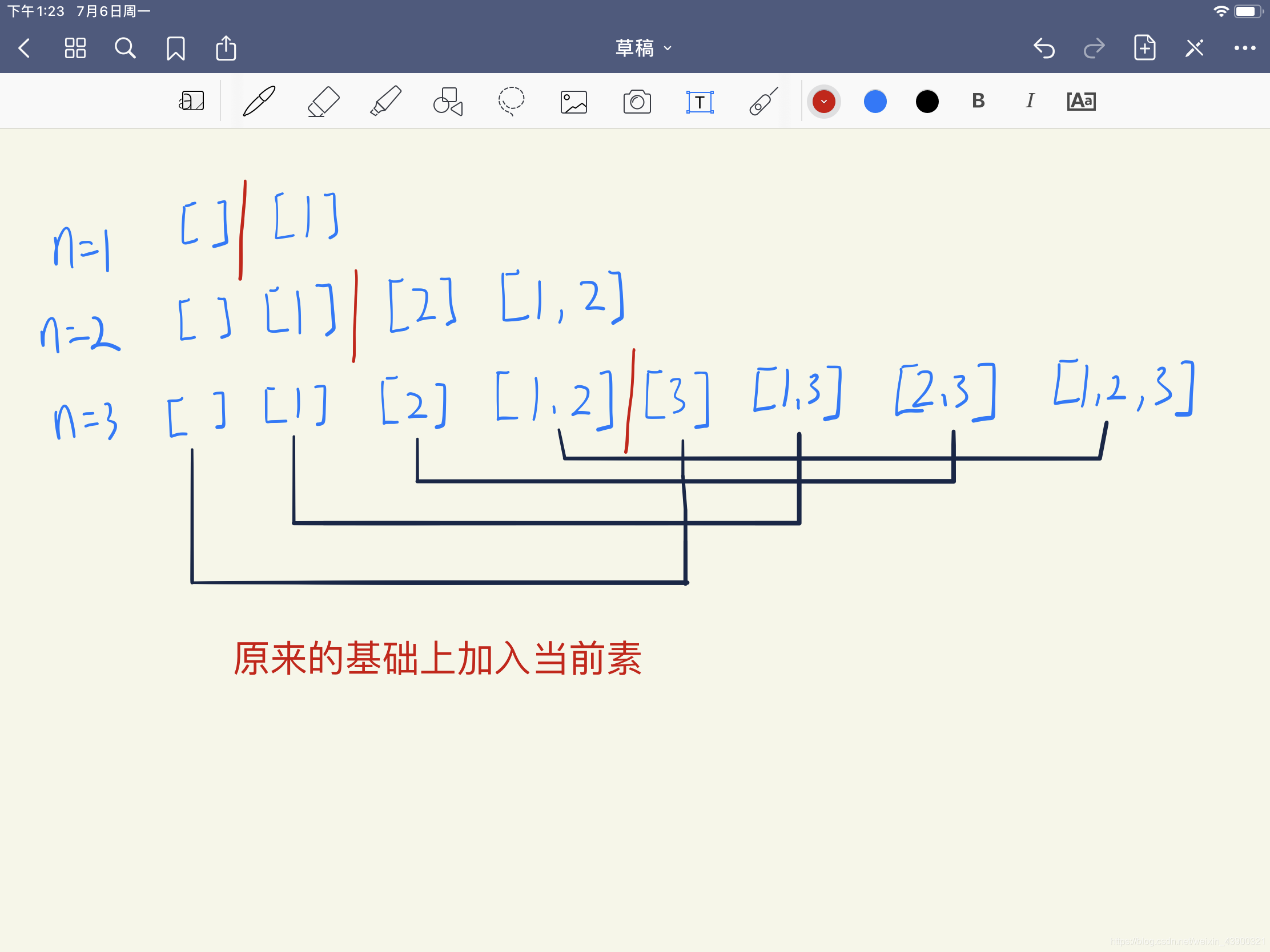This screenshot has width=1270, height=952.
Task: Undo the last stroke
Action: (1044, 48)
